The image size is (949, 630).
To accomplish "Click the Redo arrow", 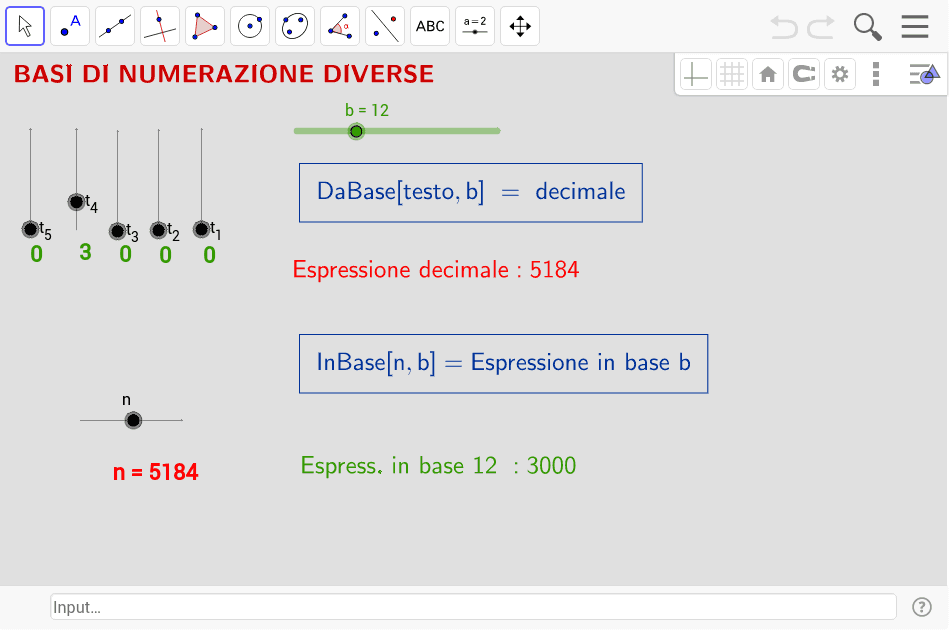I will click(x=821, y=27).
